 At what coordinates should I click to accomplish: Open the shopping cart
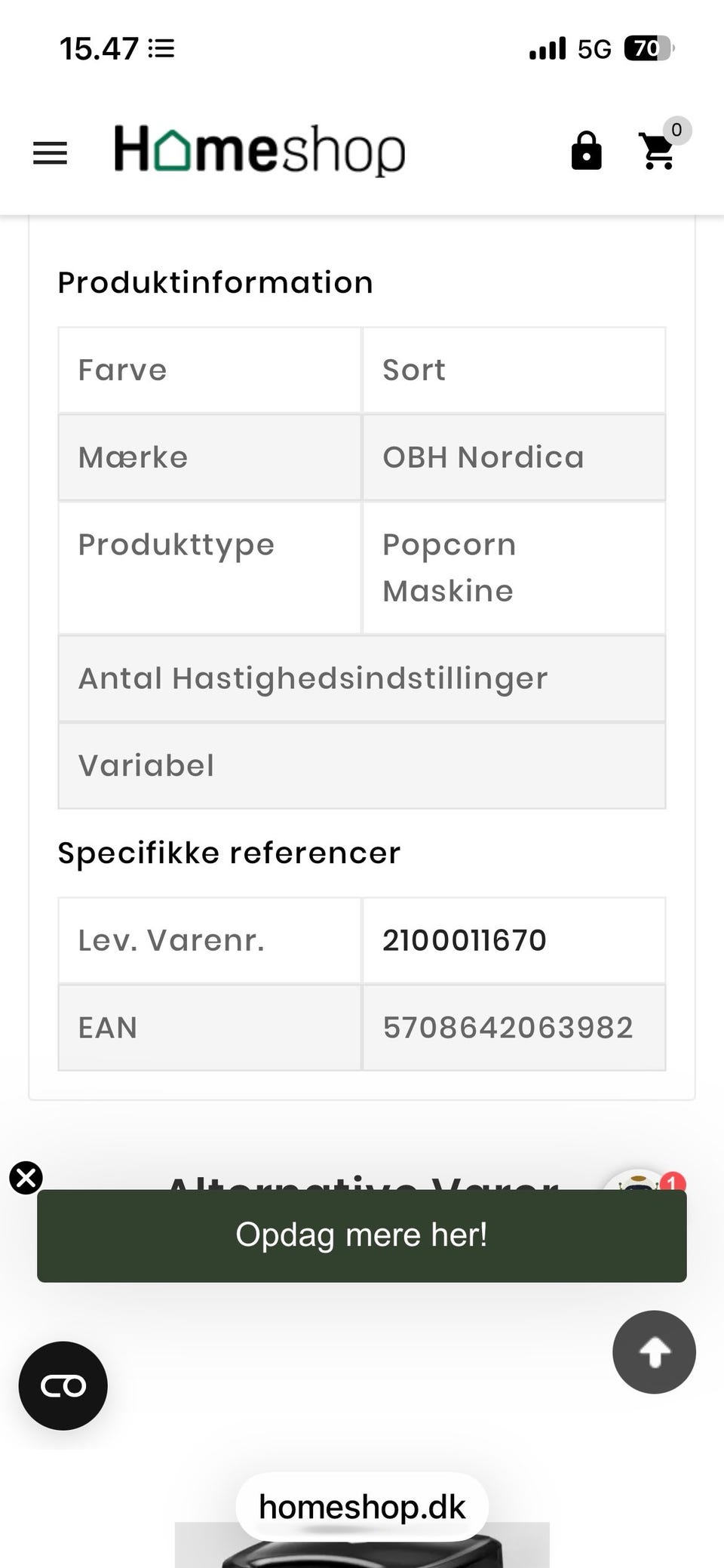click(658, 152)
